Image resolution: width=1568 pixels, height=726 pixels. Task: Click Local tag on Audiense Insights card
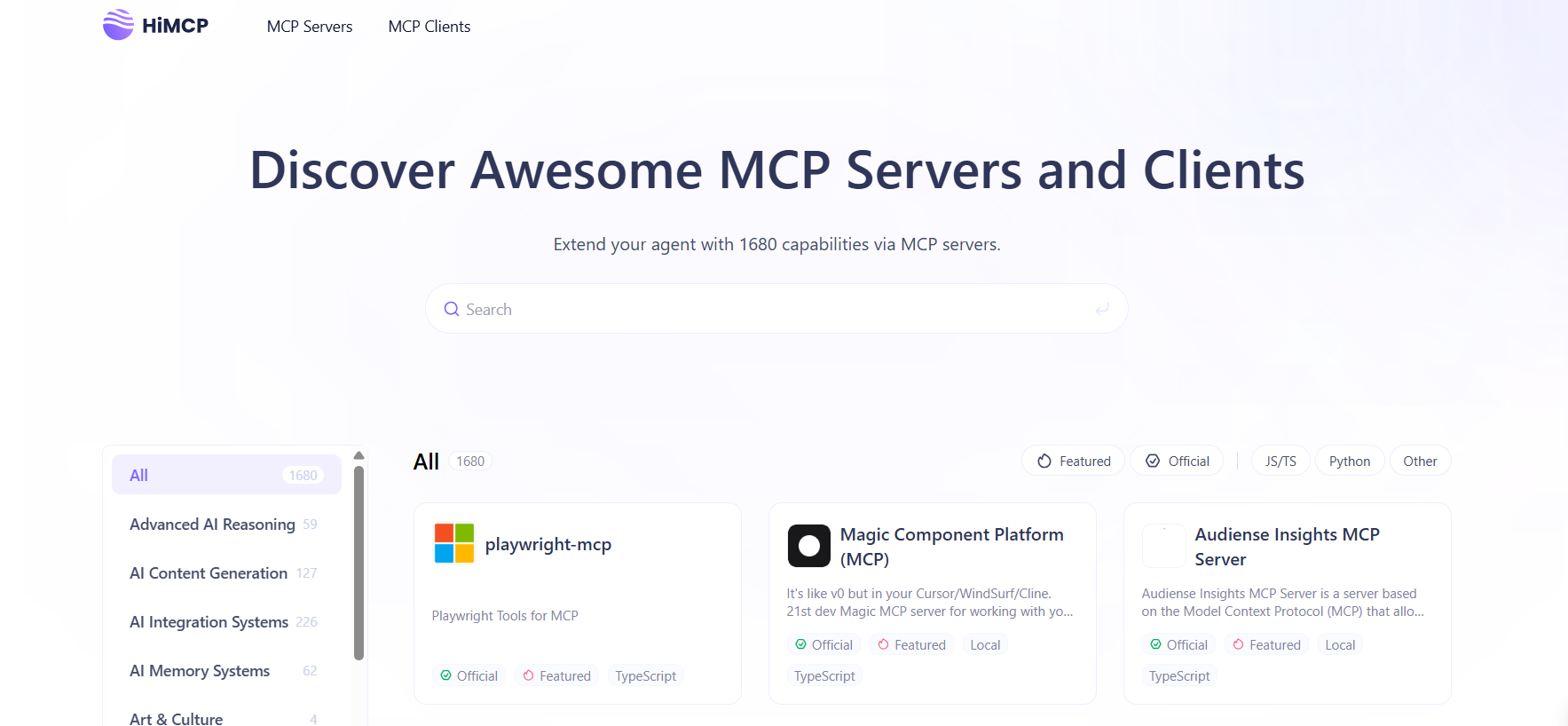pos(1340,644)
